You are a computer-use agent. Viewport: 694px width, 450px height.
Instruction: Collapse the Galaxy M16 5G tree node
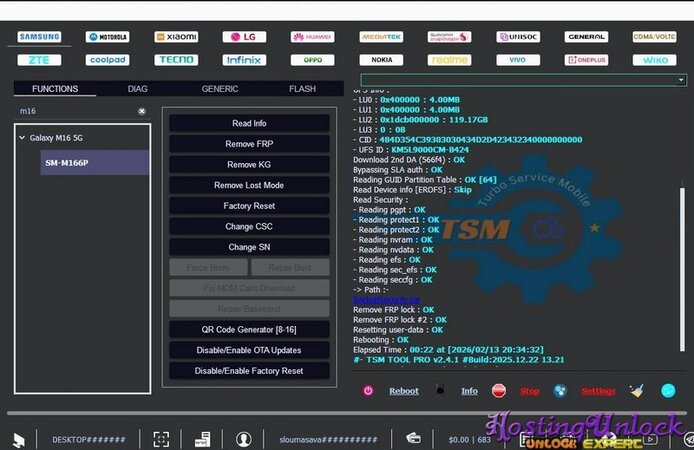coord(22,138)
